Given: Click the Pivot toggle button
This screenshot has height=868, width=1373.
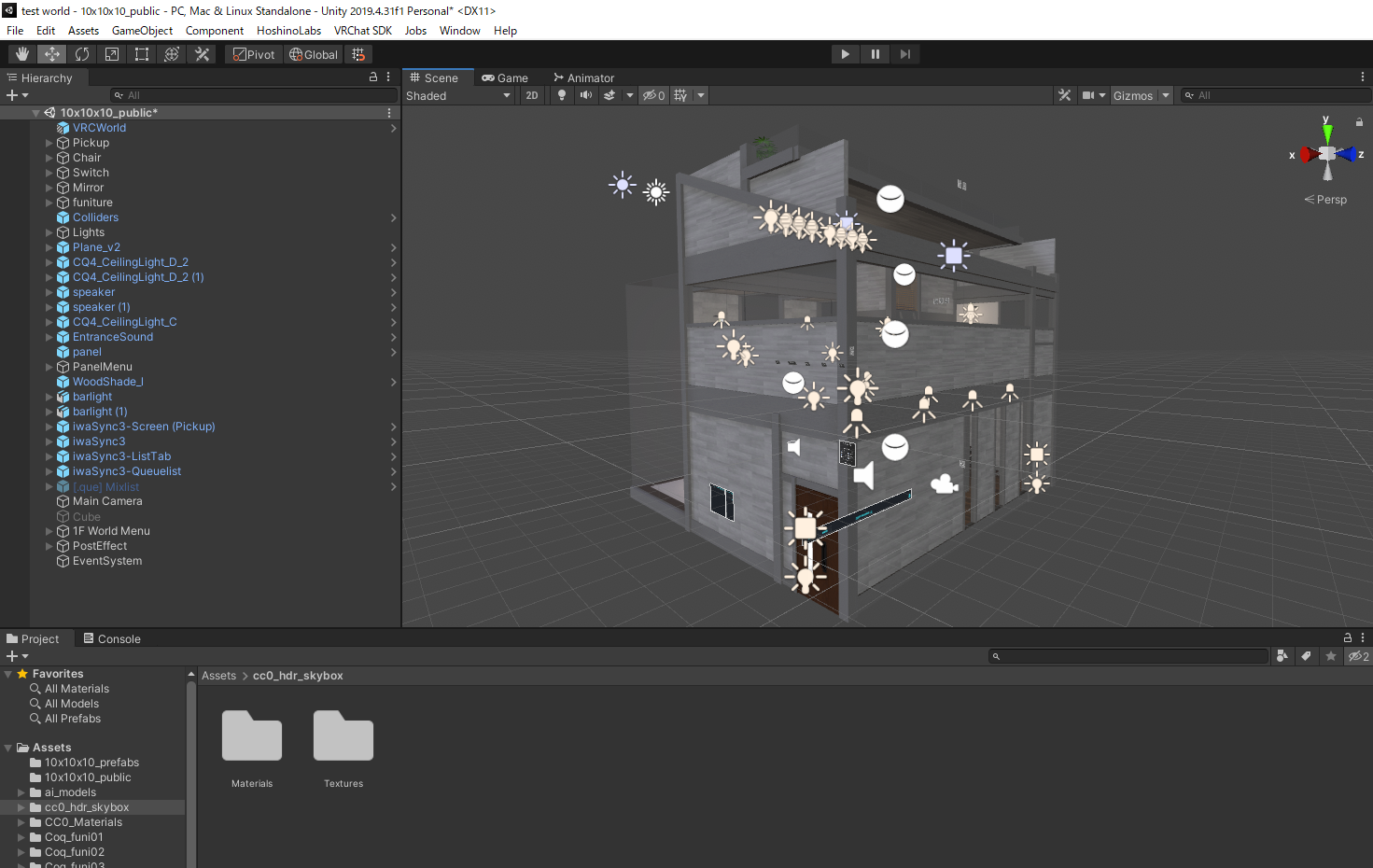Looking at the screenshot, I should click(x=253, y=53).
